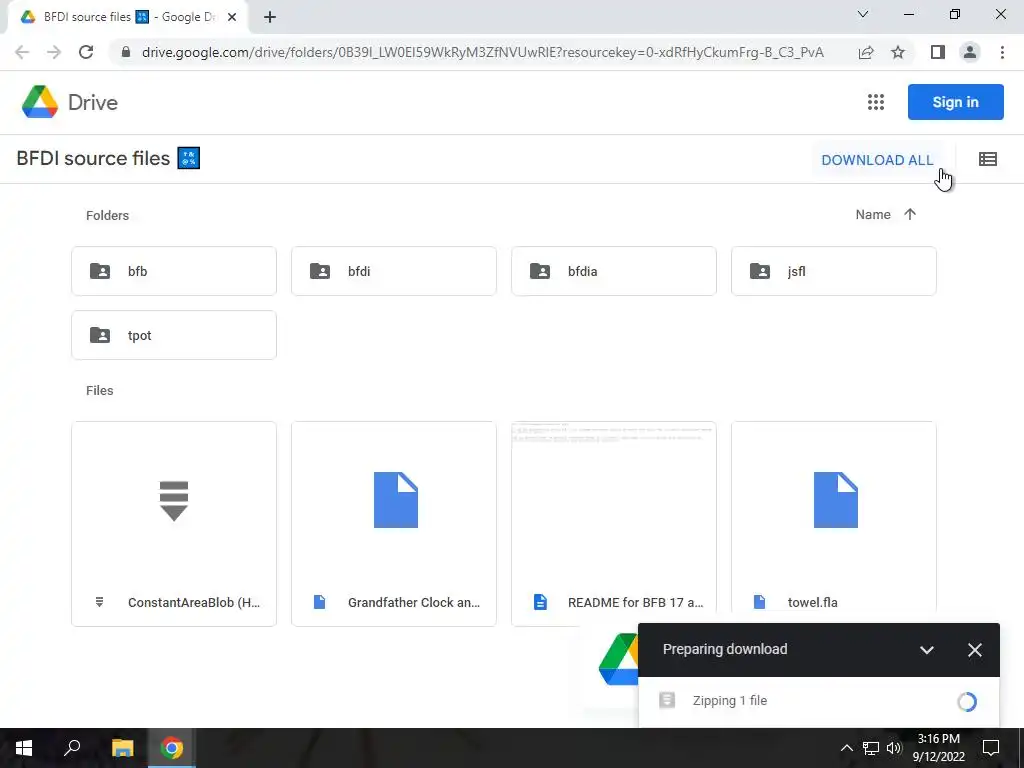Image resolution: width=1024 pixels, height=768 pixels.
Task: Open the taskbar clock and date
Action: pyautogui.click(x=938, y=748)
